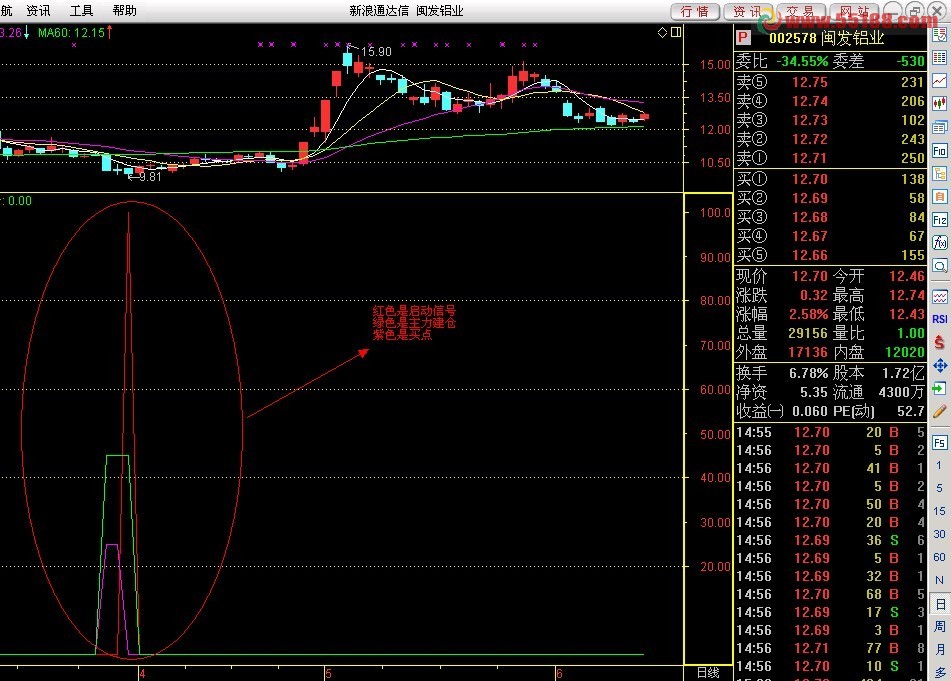Open the 网站 tab button

pyautogui.click(x=854, y=12)
